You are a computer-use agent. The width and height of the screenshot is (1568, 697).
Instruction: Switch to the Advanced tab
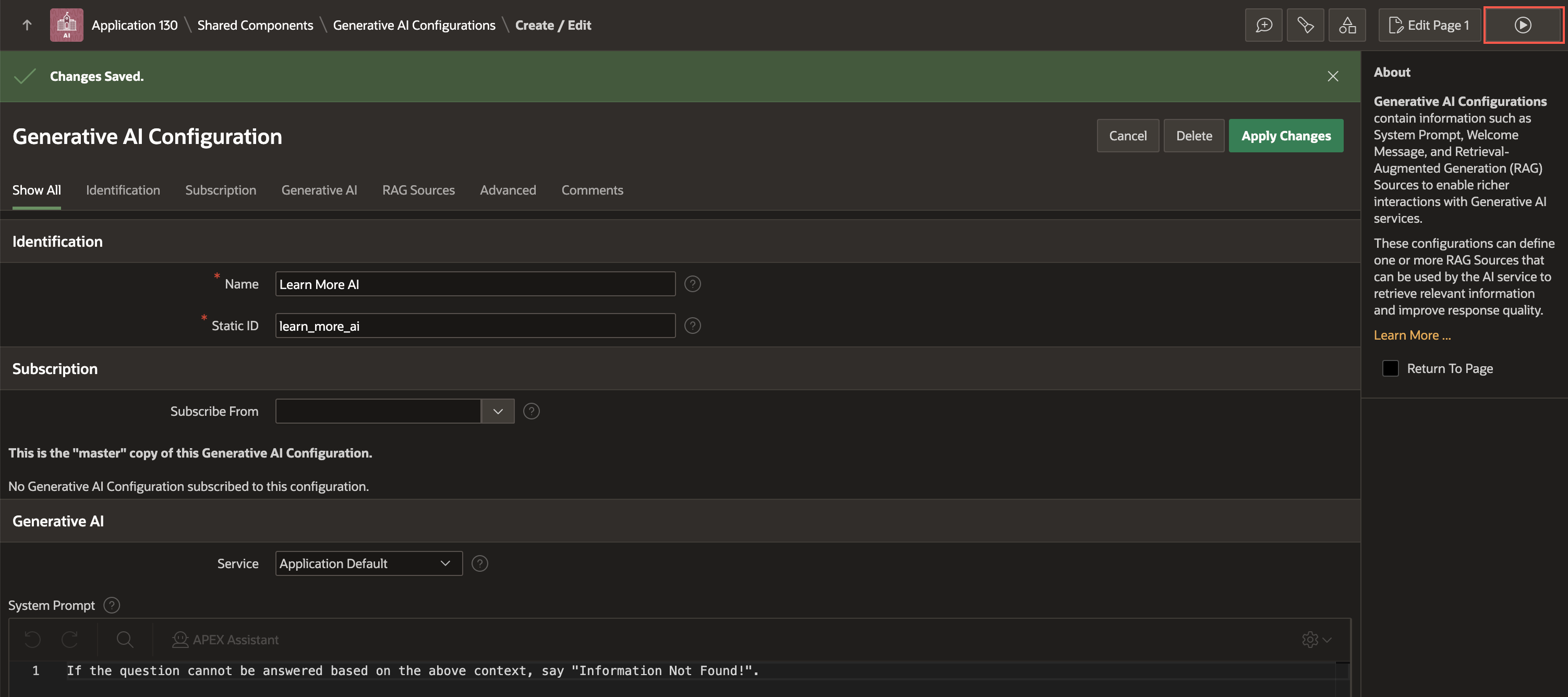tap(508, 190)
